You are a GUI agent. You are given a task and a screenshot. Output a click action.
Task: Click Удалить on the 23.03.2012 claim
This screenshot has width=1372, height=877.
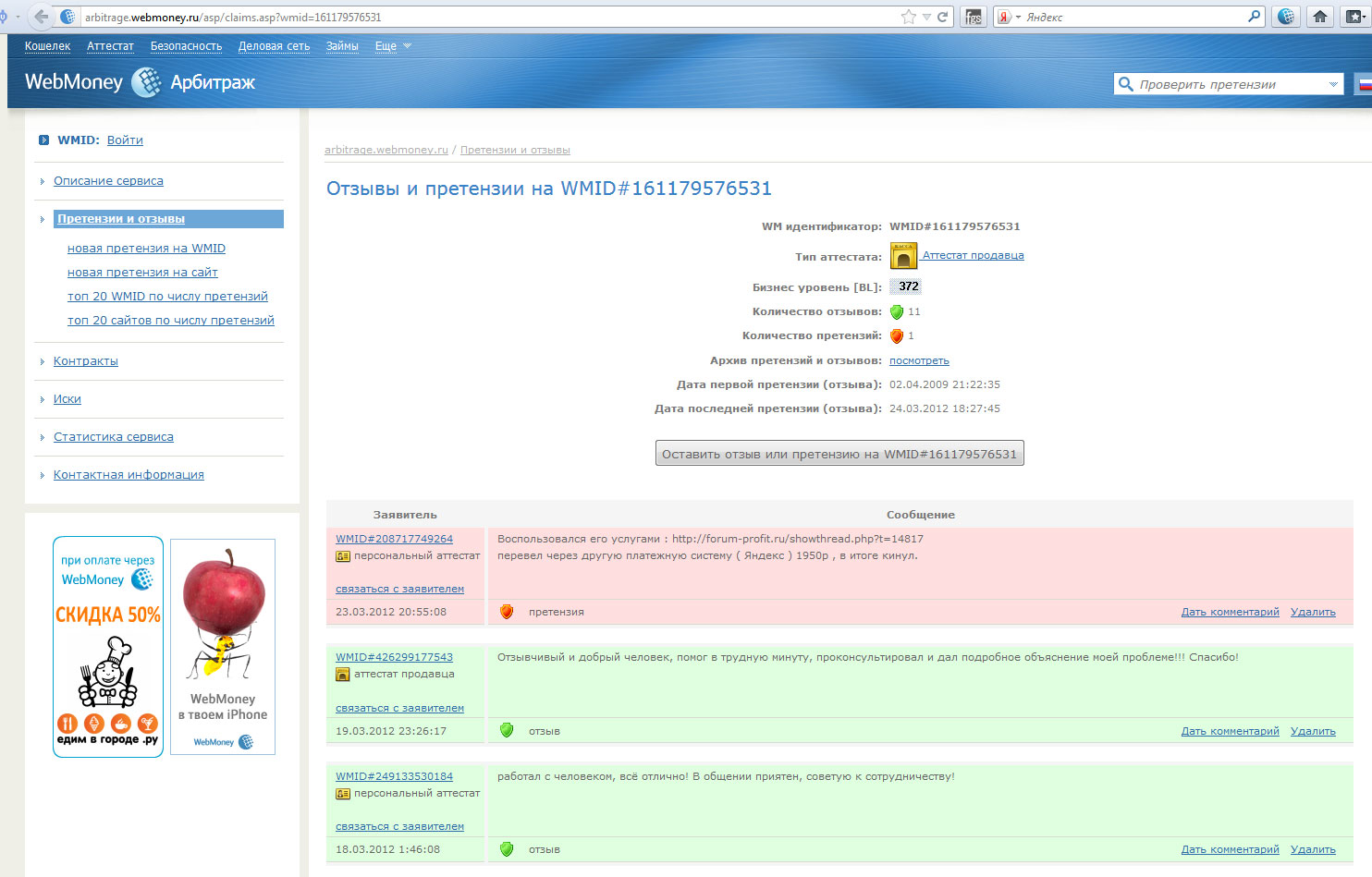[1313, 612]
